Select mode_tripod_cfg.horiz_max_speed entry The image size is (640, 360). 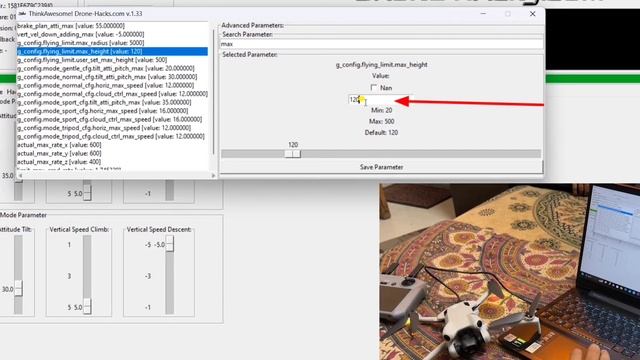tap(104, 128)
